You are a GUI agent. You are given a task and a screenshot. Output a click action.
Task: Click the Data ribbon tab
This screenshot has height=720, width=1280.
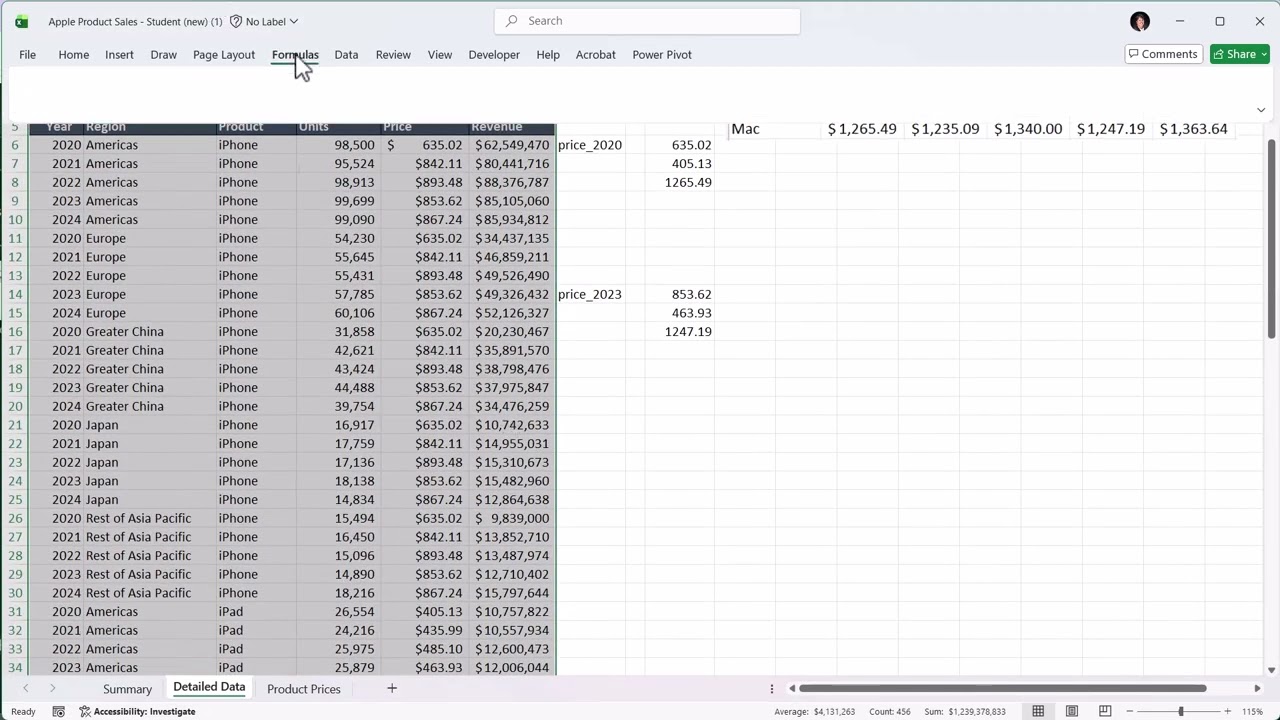click(x=346, y=55)
